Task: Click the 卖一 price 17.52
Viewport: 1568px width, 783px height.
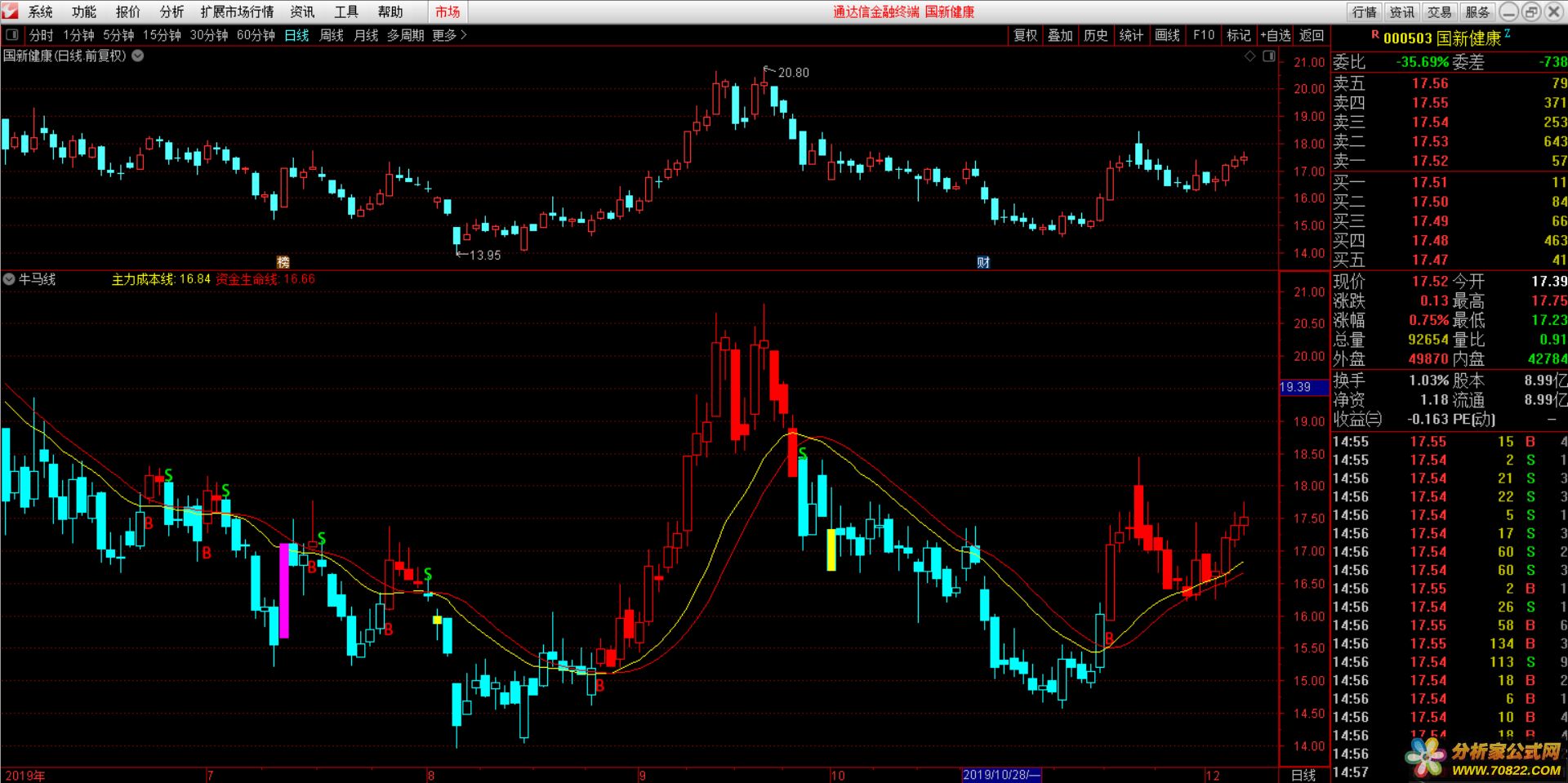Action: [1430, 161]
